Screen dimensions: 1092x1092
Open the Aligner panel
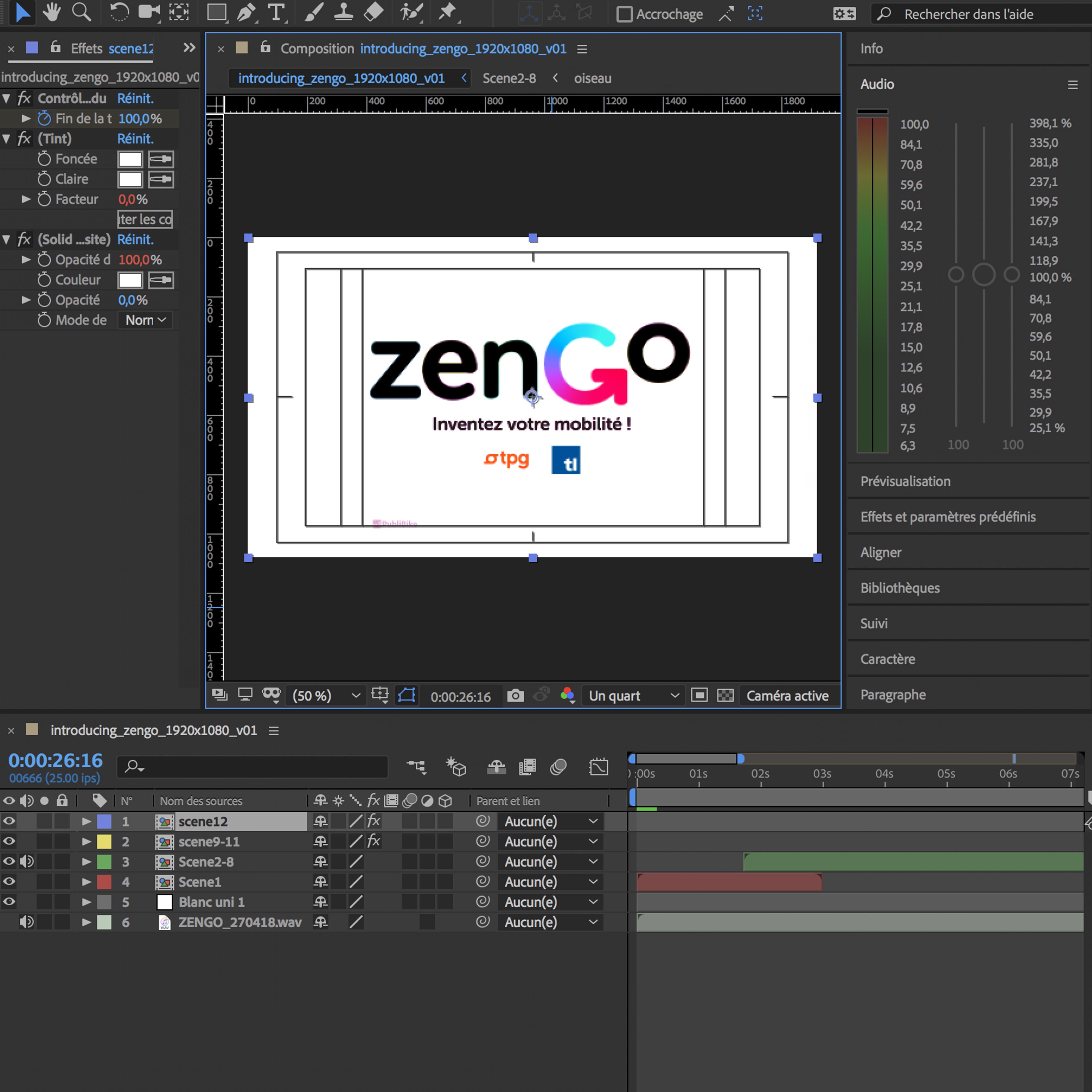click(881, 552)
